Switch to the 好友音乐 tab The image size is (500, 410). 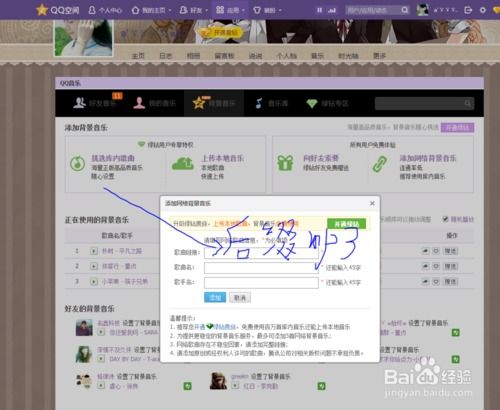pyautogui.click(x=94, y=103)
